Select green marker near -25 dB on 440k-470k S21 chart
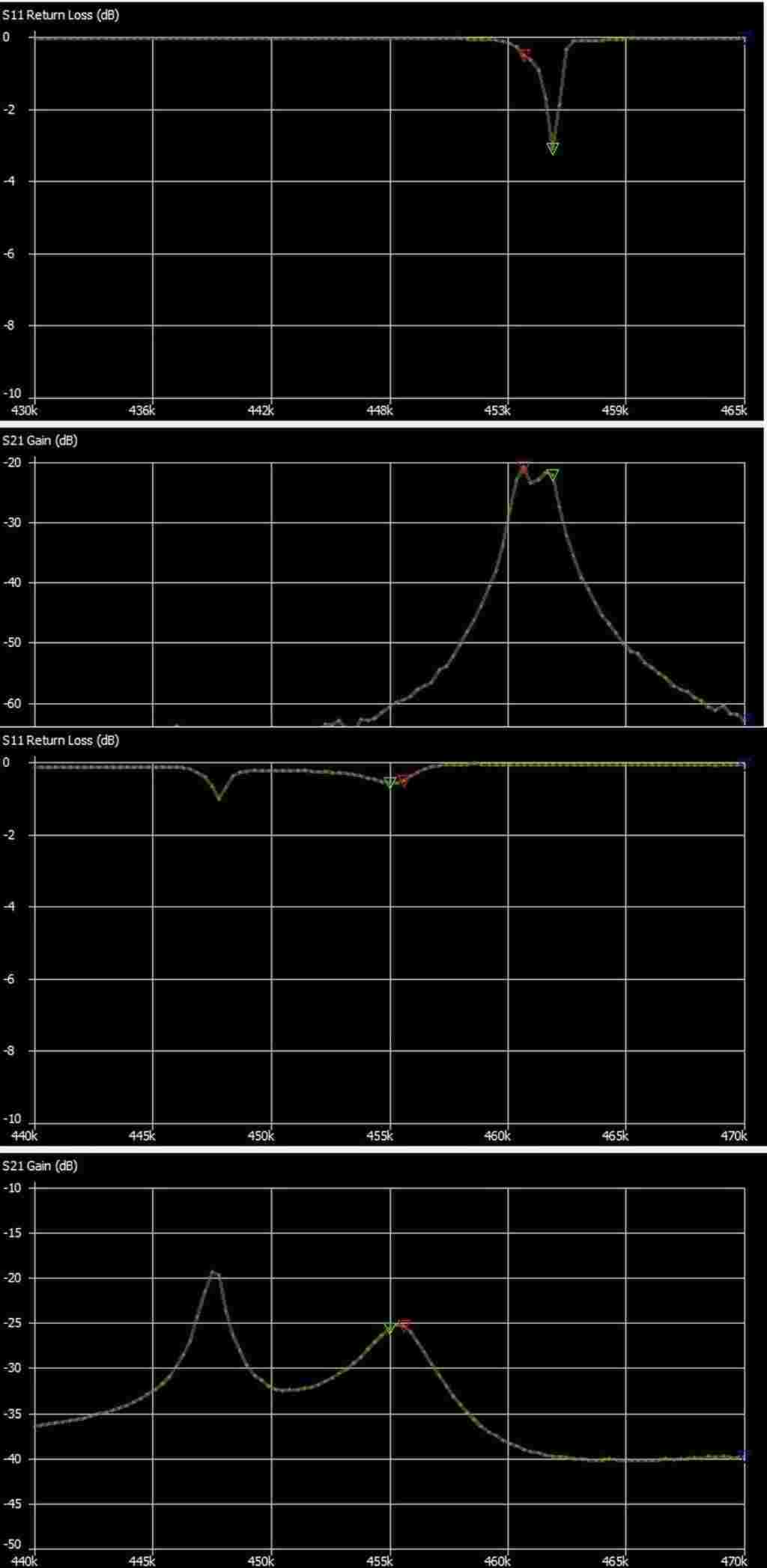 tap(389, 1328)
